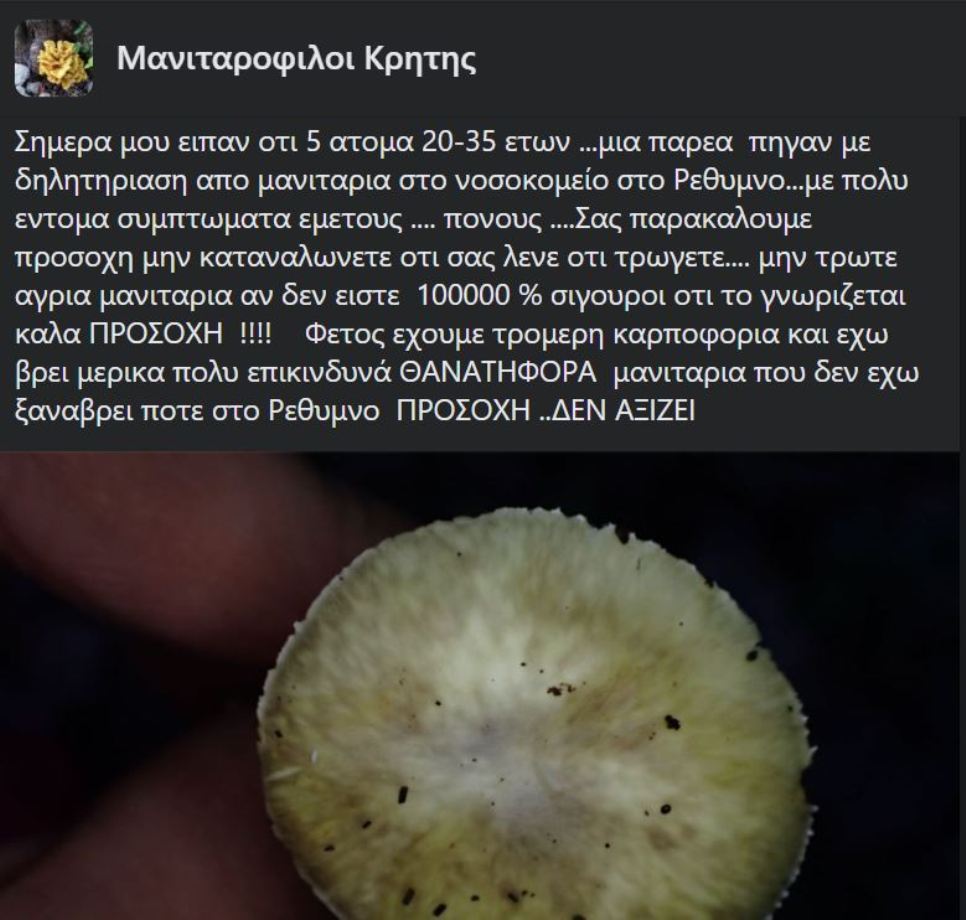Click the yellow mushroom avatar icon

tap(54, 58)
